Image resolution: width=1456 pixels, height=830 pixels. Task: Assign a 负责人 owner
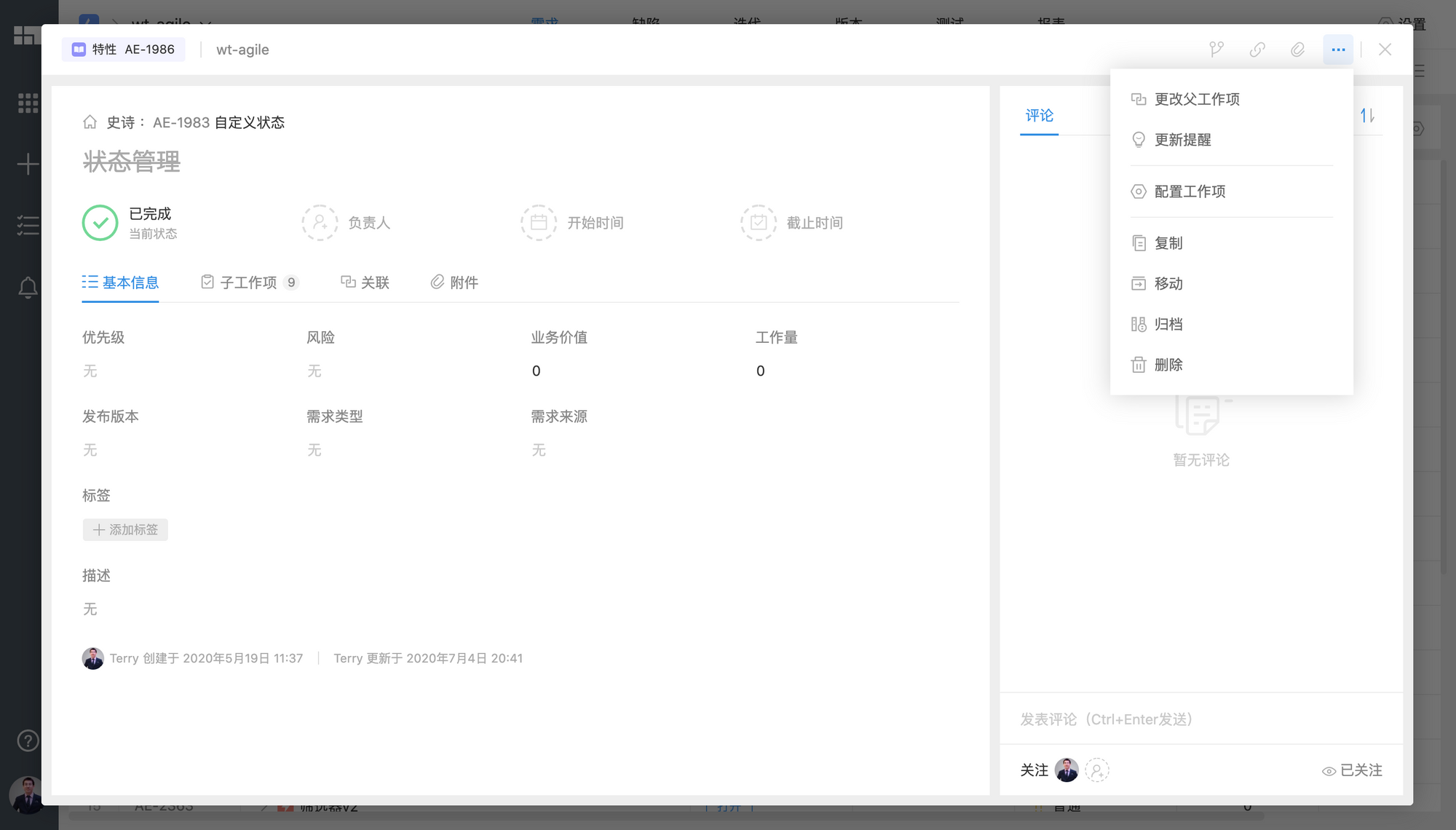click(x=347, y=223)
